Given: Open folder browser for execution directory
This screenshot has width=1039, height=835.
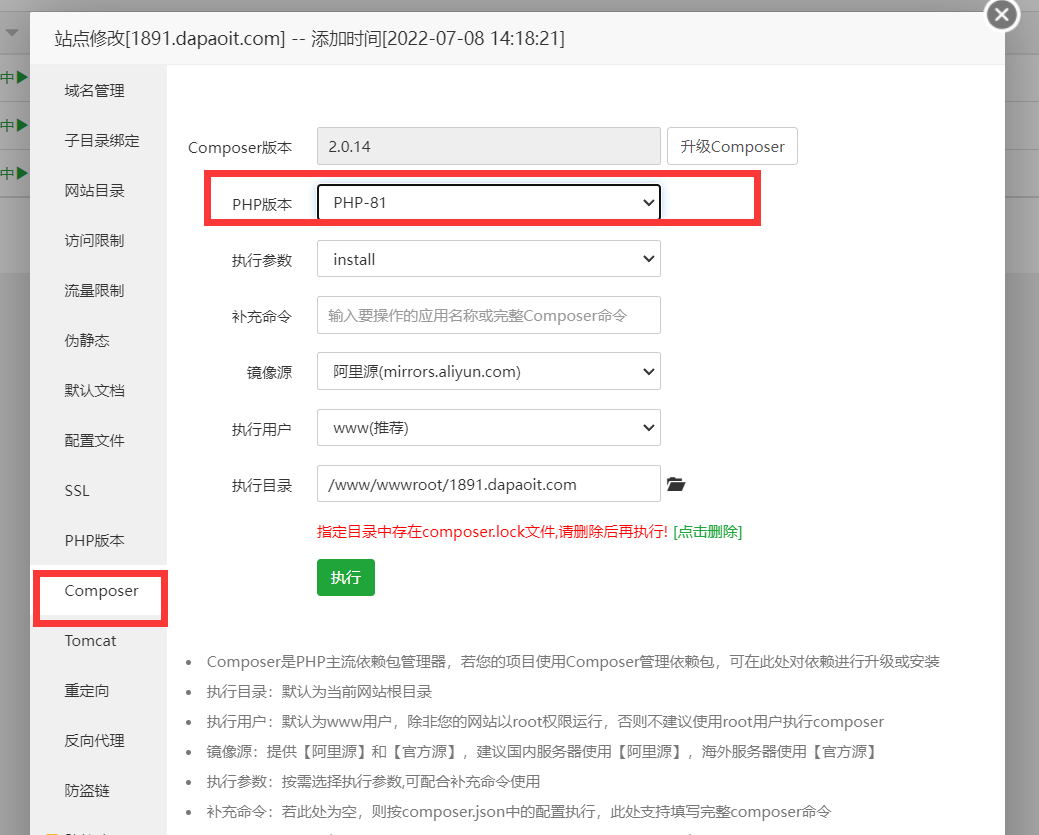Looking at the screenshot, I should 675,484.
